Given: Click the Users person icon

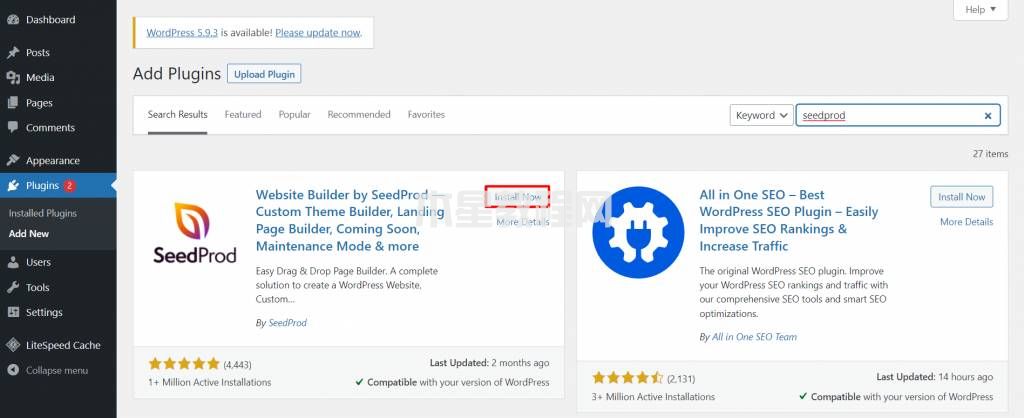Looking at the screenshot, I should [x=13, y=262].
